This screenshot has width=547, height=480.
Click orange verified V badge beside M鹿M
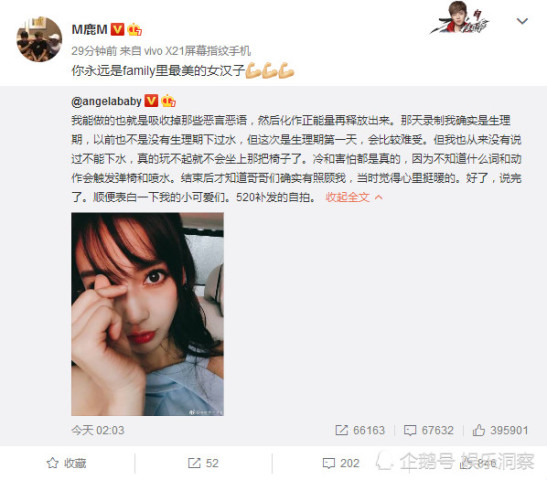click(117, 29)
